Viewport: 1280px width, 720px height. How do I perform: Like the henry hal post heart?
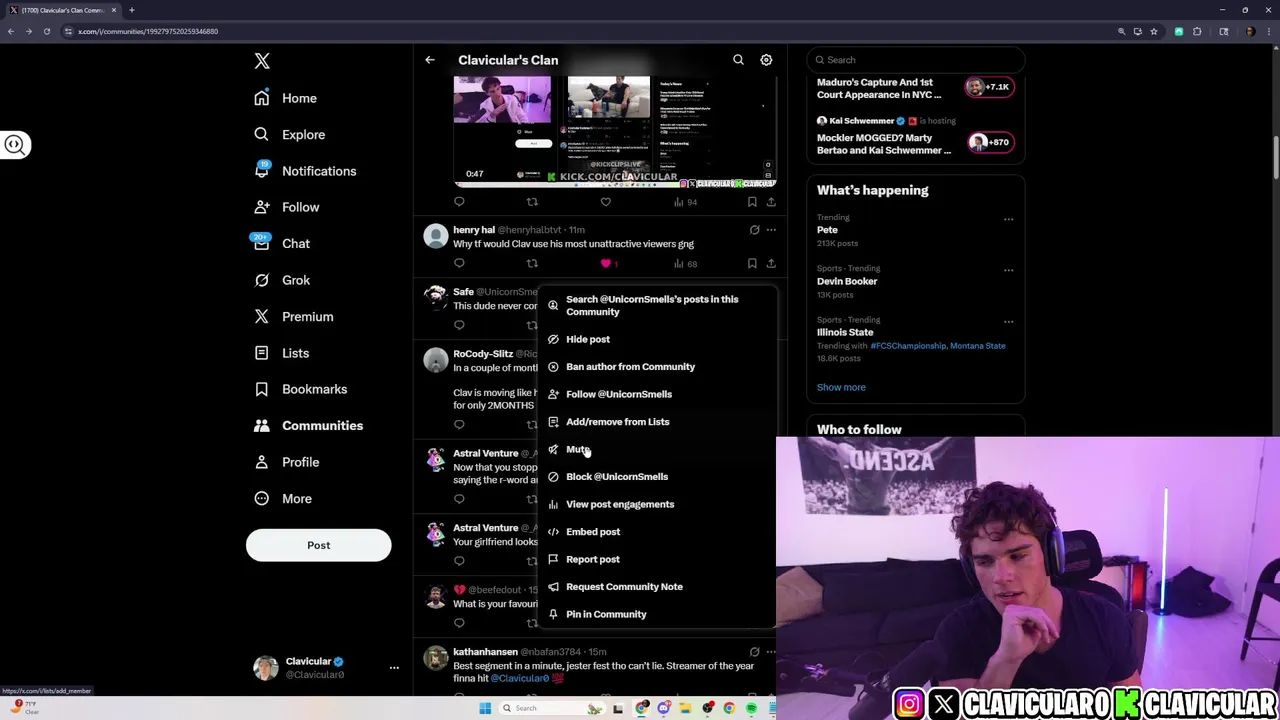tap(606, 263)
